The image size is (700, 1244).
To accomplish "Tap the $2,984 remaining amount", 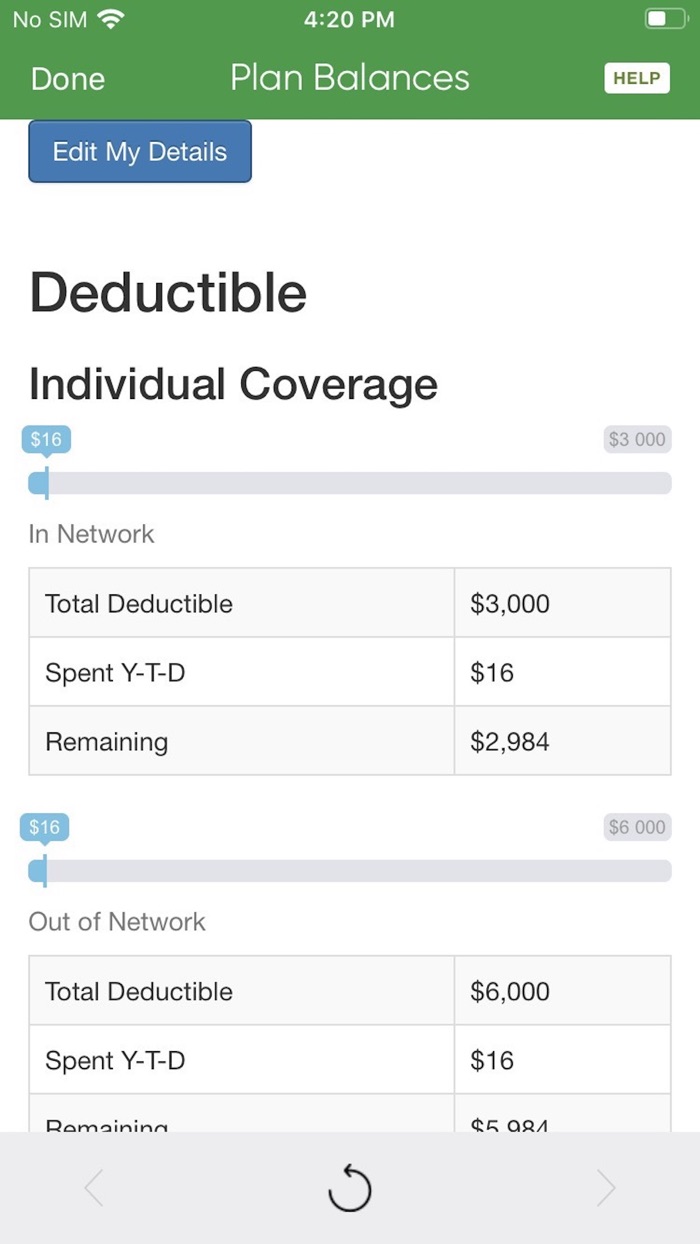I will [x=510, y=742].
